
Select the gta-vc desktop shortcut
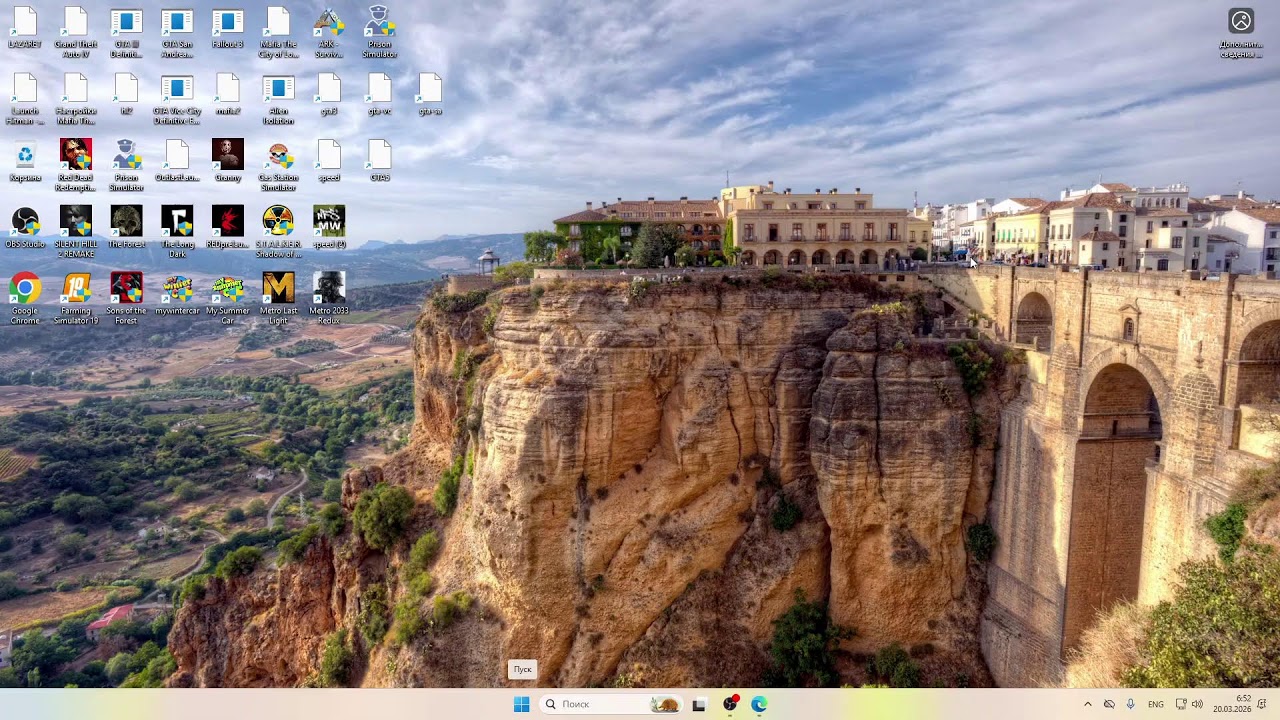click(x=380, y=95)
